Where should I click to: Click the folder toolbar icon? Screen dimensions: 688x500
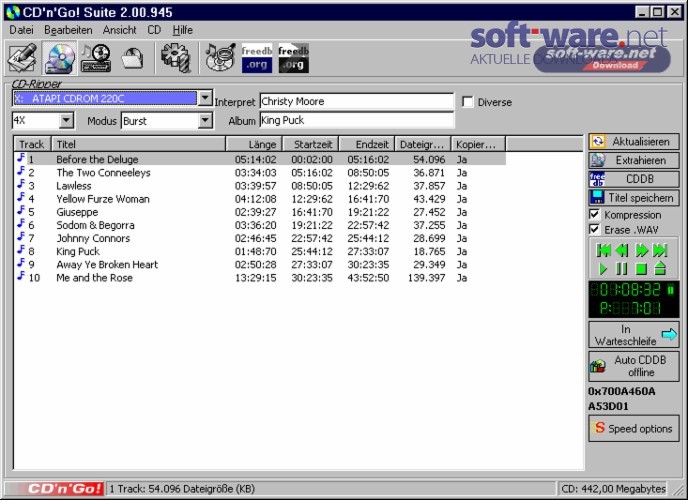tap(132, 57)
